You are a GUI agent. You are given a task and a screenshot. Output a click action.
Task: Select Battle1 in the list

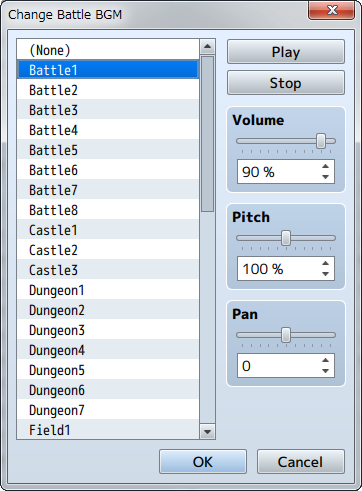[108, 70]
